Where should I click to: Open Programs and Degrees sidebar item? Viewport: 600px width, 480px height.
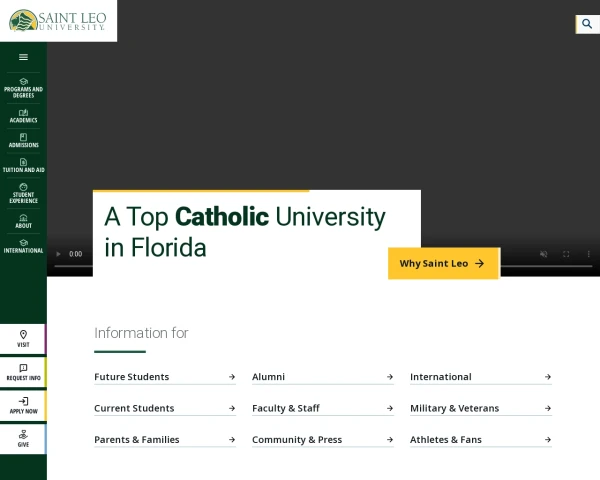[x=23, y=88]
